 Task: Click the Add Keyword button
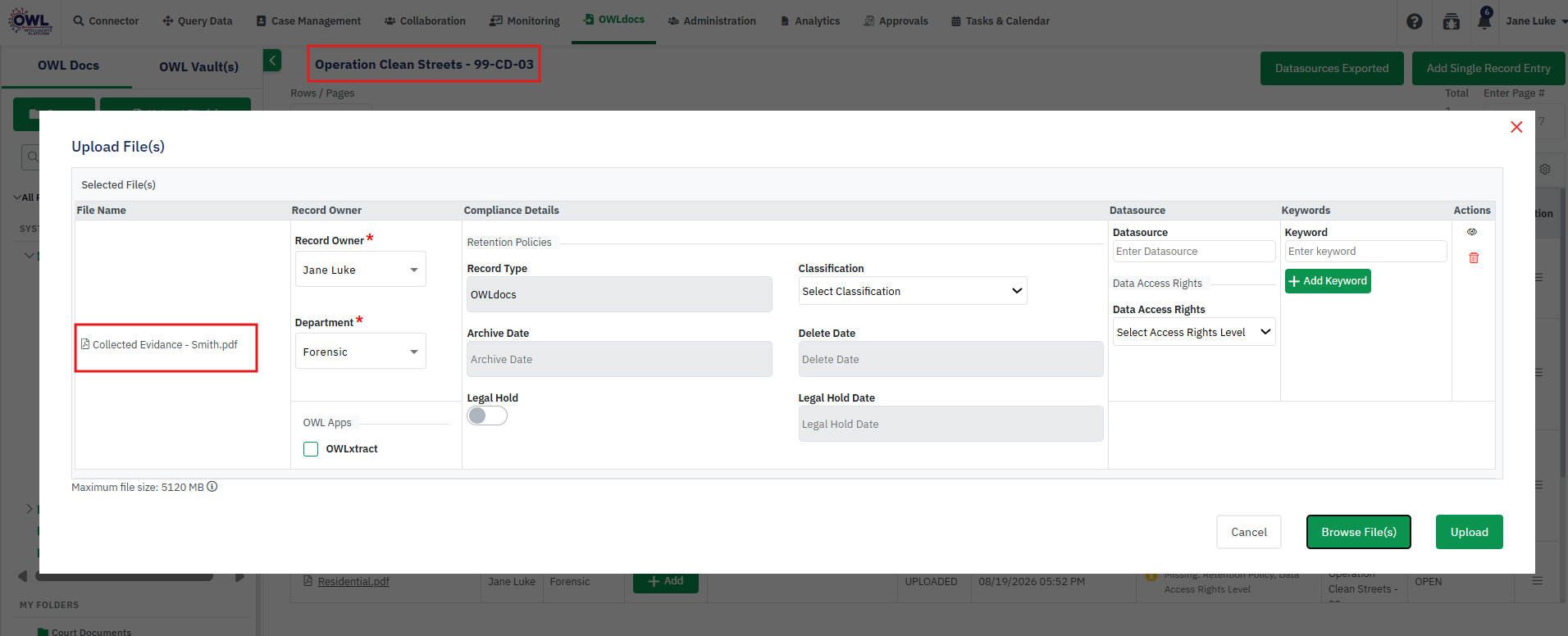coord(1328,281)
